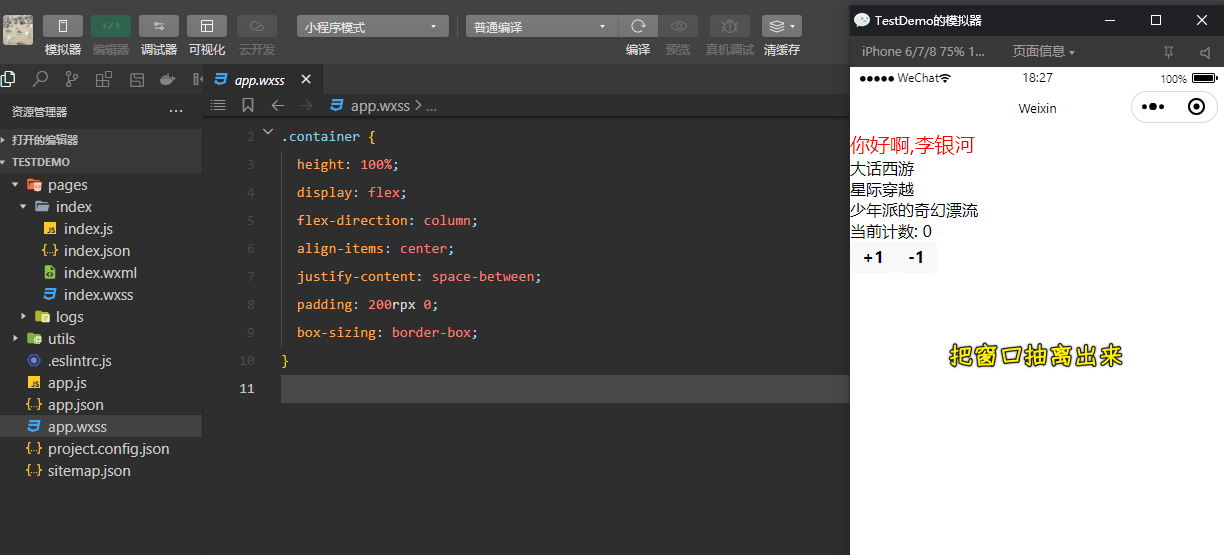1224x555 pixels.
Task: Open the Source Control branch icon
Action: coord(72,79)
